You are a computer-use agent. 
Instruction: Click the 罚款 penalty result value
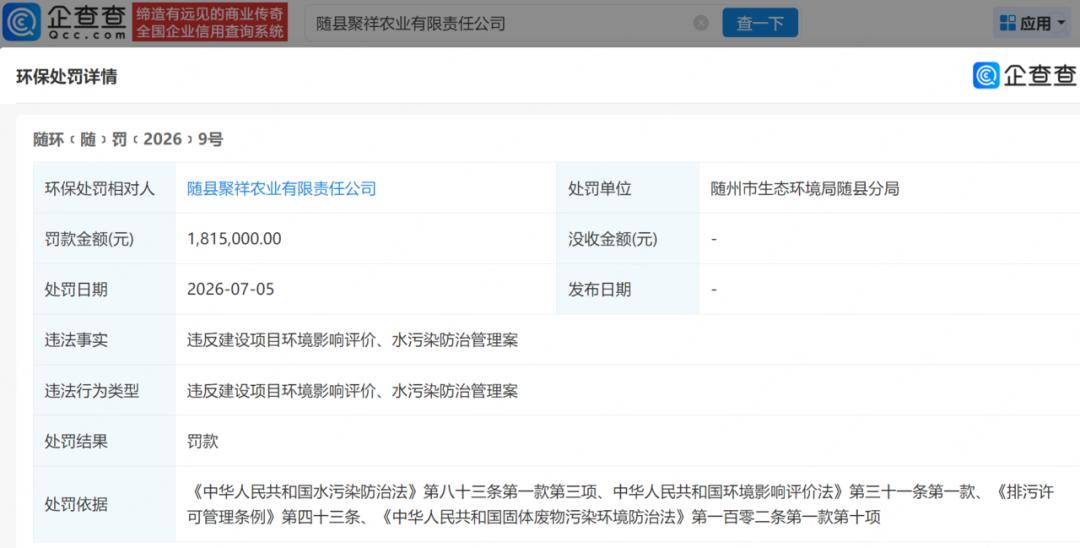click(x=202, y=441)
